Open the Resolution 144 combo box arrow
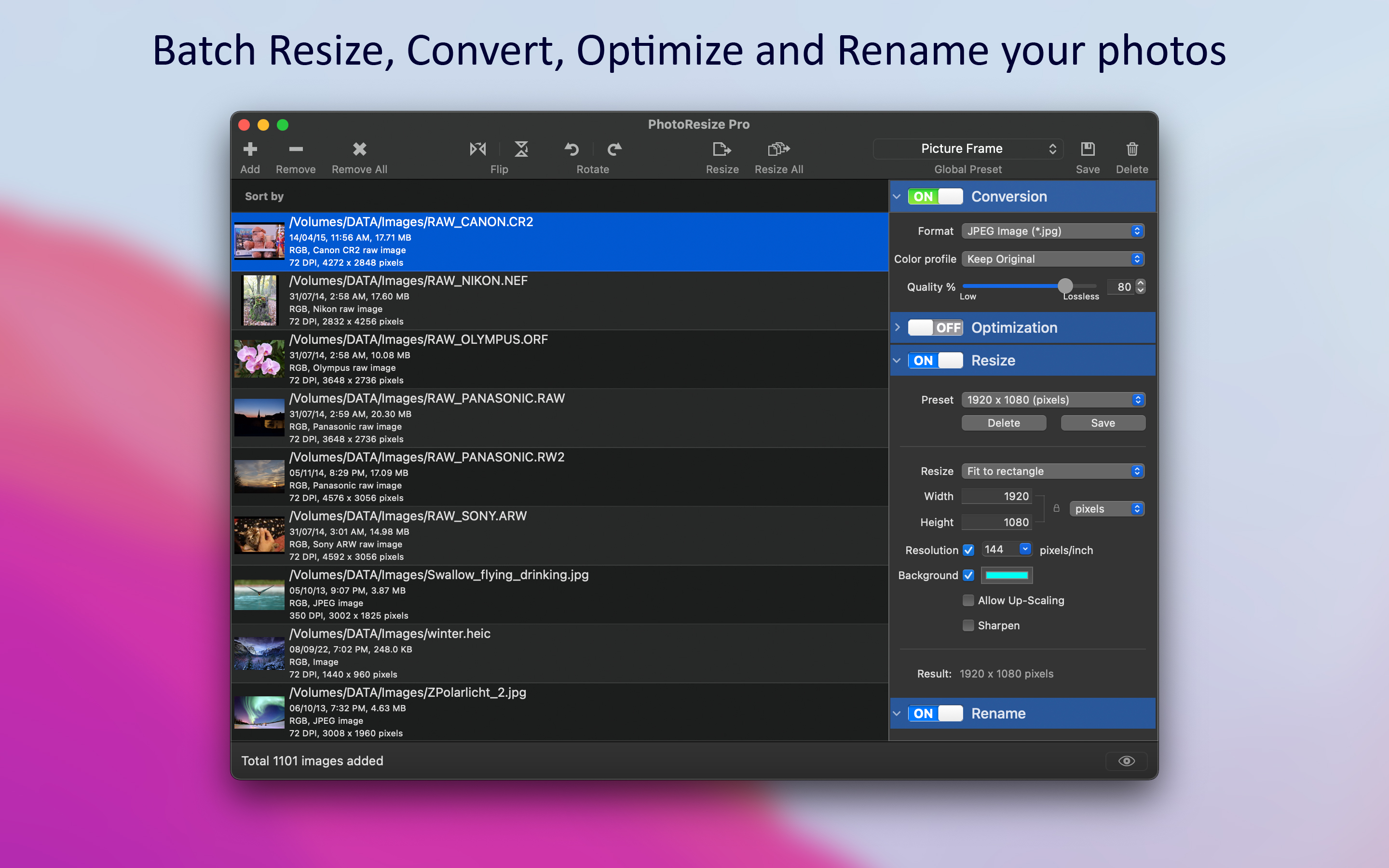The image size is (1389, 868). 1025,549
